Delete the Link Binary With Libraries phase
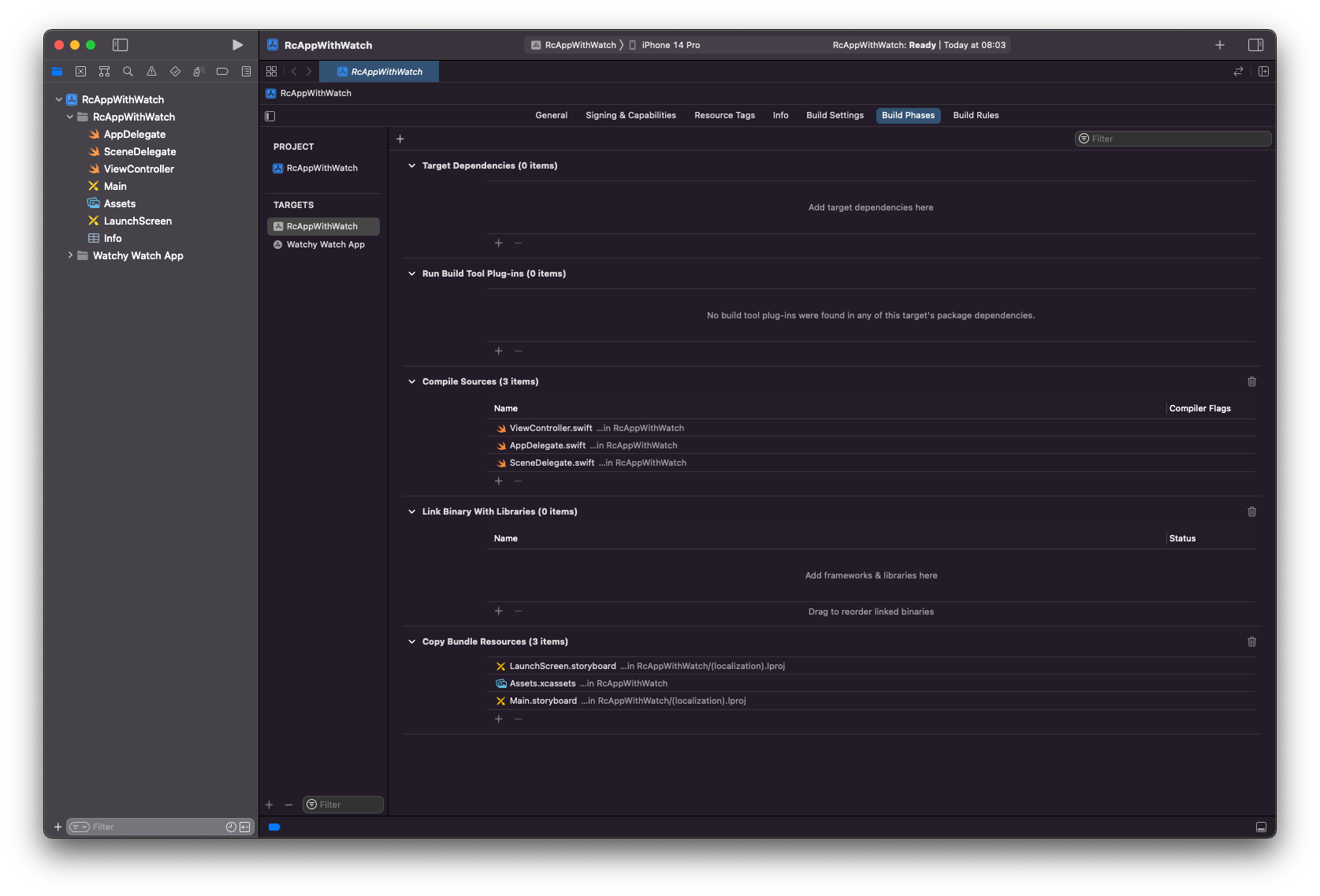This screenshot has height=896, width=1320. [x=1251, y=511]
